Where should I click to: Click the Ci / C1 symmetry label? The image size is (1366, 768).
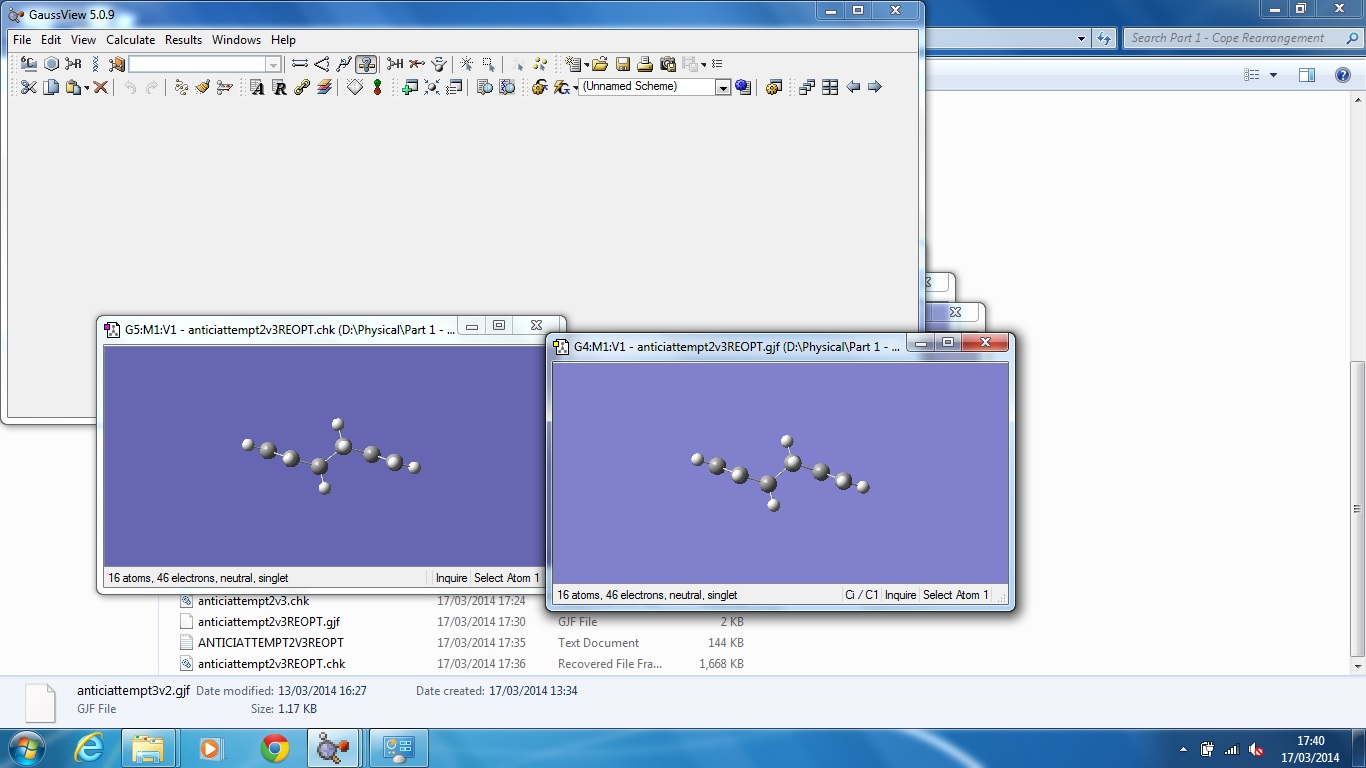coord(861,595)
